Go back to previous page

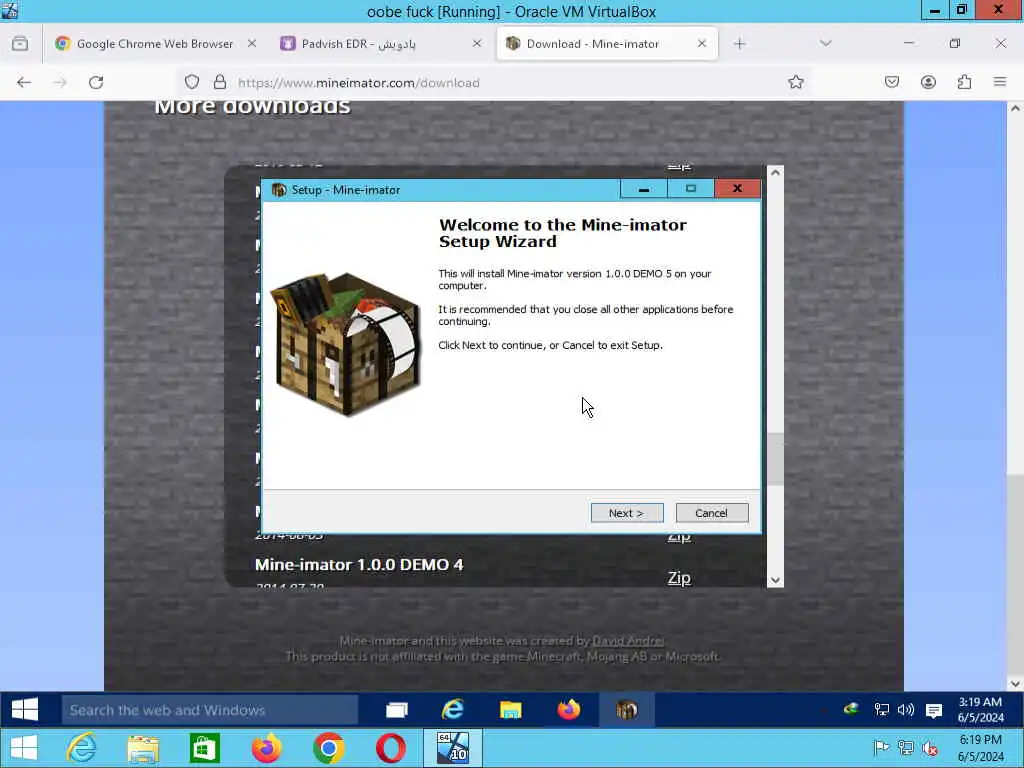[24, 82]
